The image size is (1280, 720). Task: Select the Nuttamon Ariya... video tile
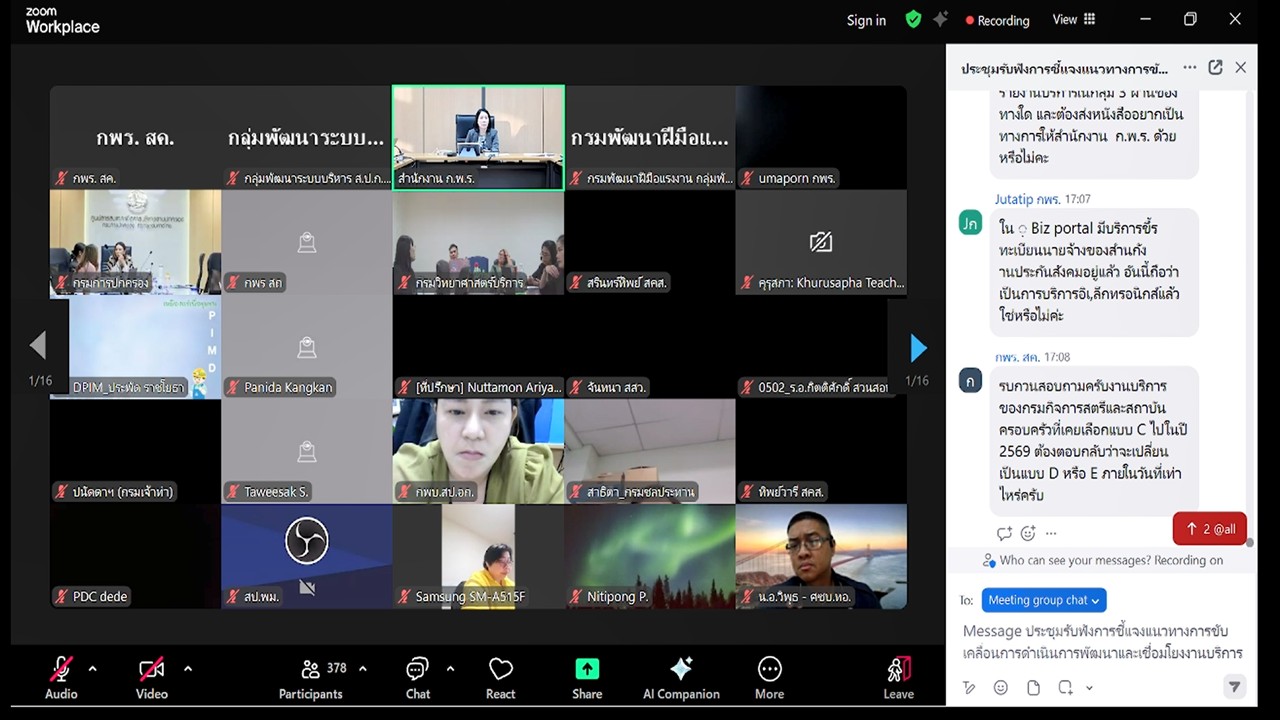(x=478, y=347)
